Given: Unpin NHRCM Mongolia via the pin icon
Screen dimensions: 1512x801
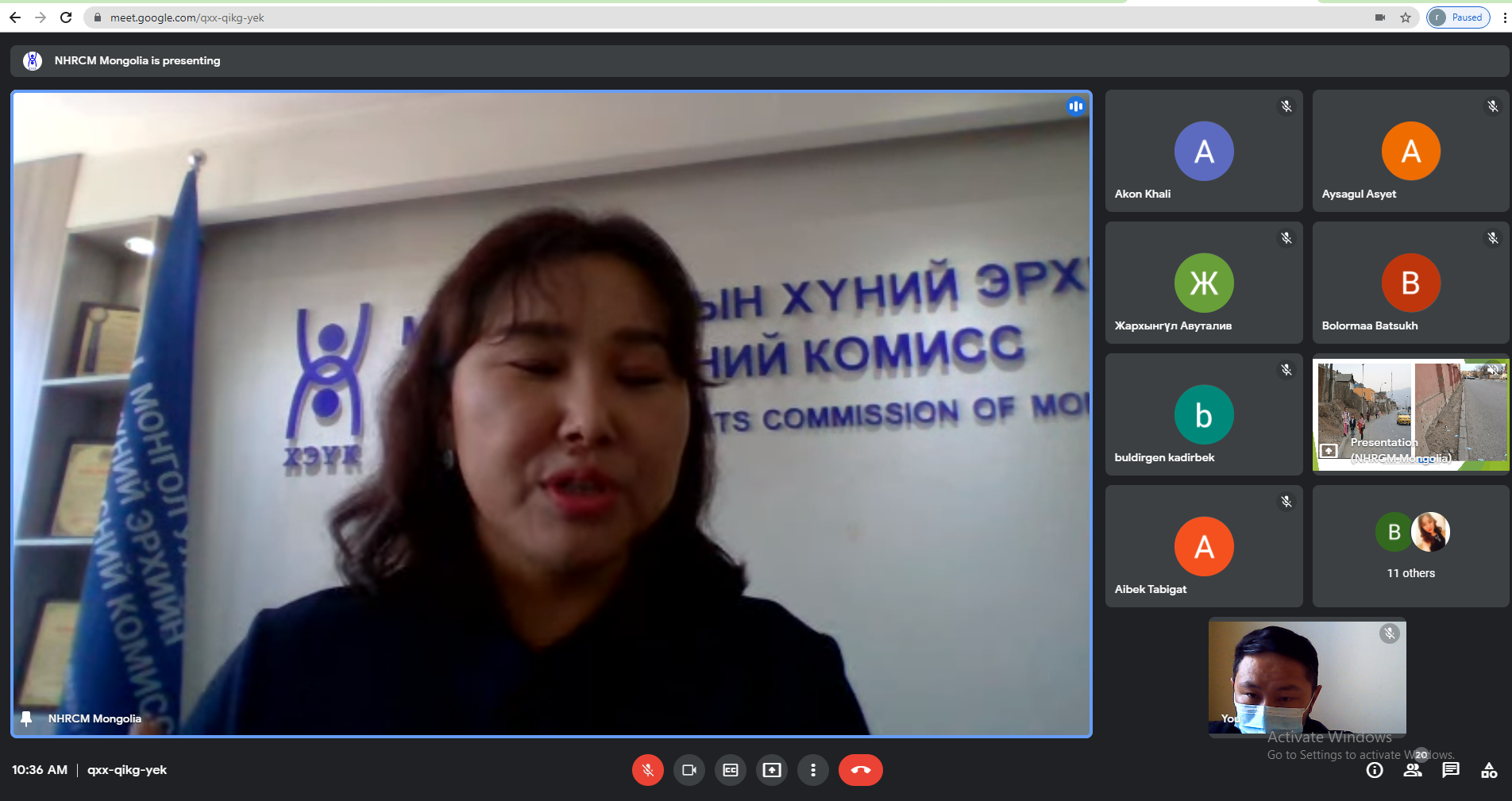Looking at the screenshot, I should (x=26, y=718).
